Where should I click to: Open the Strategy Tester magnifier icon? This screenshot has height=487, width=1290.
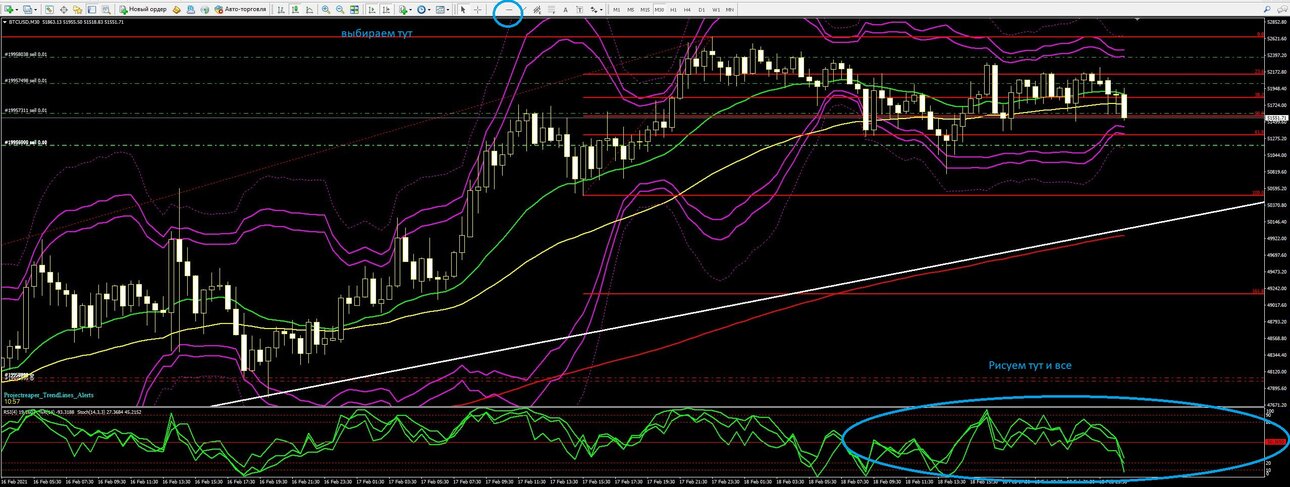[x=106, y=9]
